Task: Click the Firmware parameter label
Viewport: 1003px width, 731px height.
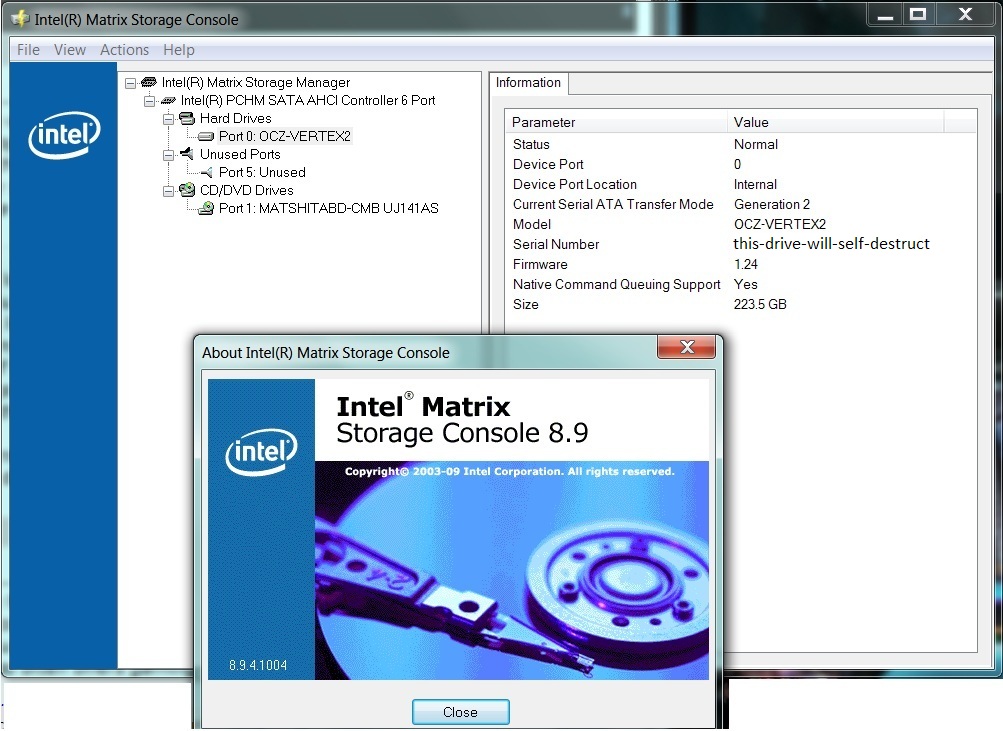Action: pos(540,264)
